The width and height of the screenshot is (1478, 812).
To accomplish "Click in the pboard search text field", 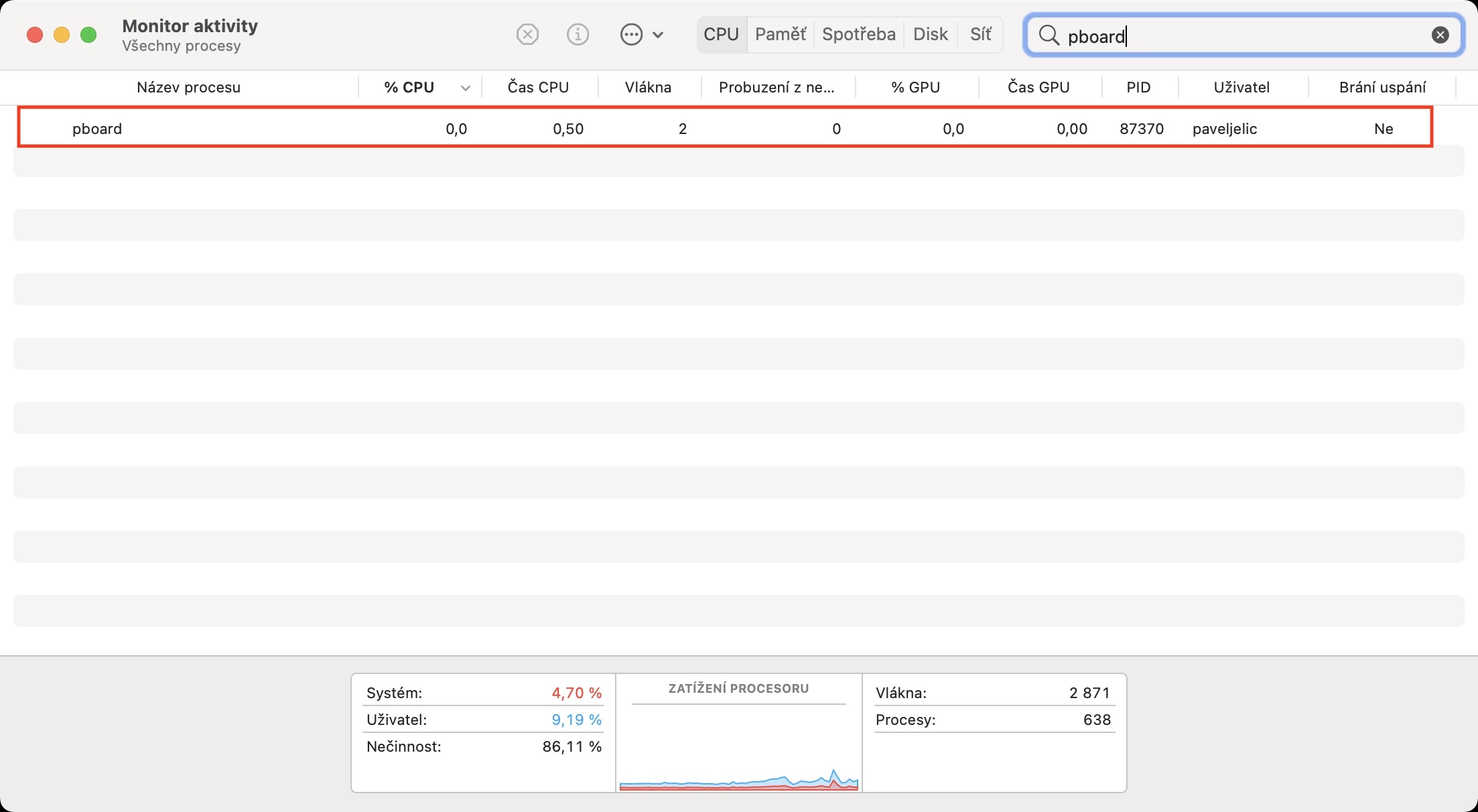I will point(1239,36).
